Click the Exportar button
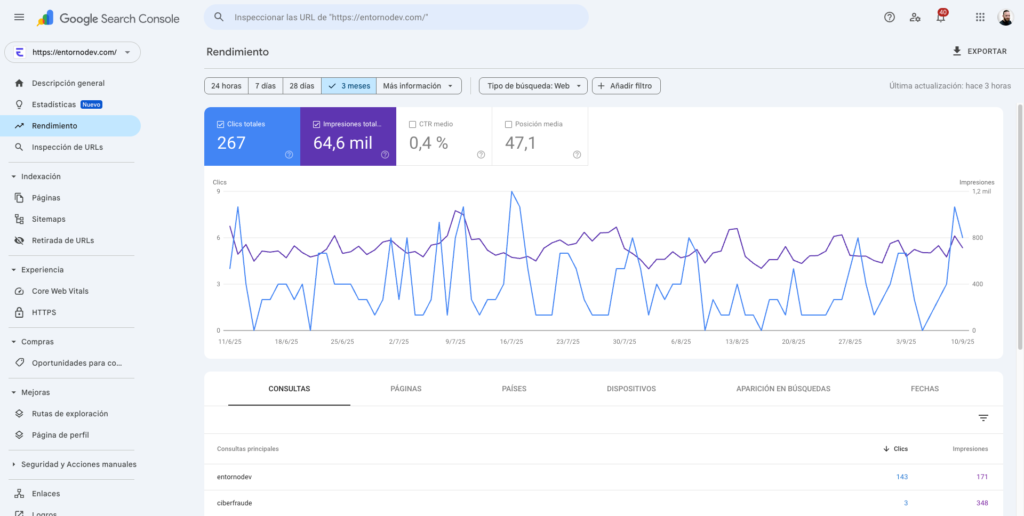The width and height of the screenshot is (1024, 516). tap(980, 51)
